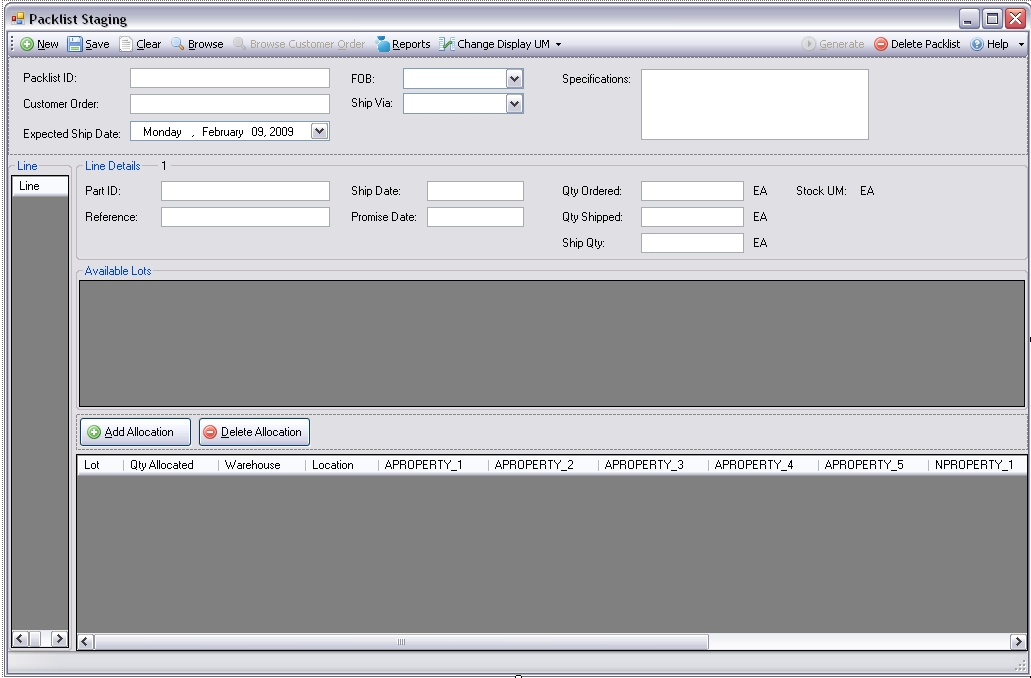The width and height of the screenshot is (1031, 678).
Task: Click the right scroll arrow of allocation grid
Action: pyautogui.click(x=1018, y=642)
